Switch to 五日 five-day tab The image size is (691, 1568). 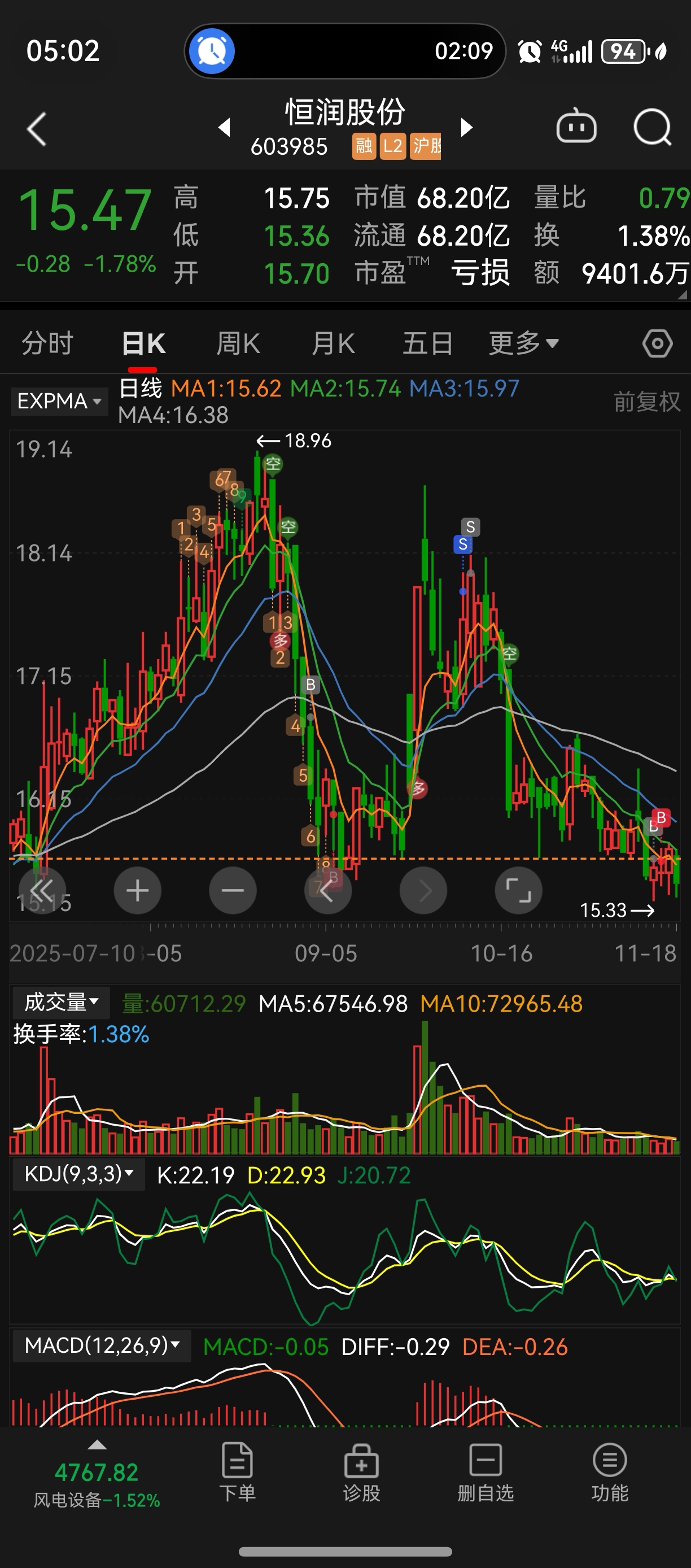pos(428,343)
